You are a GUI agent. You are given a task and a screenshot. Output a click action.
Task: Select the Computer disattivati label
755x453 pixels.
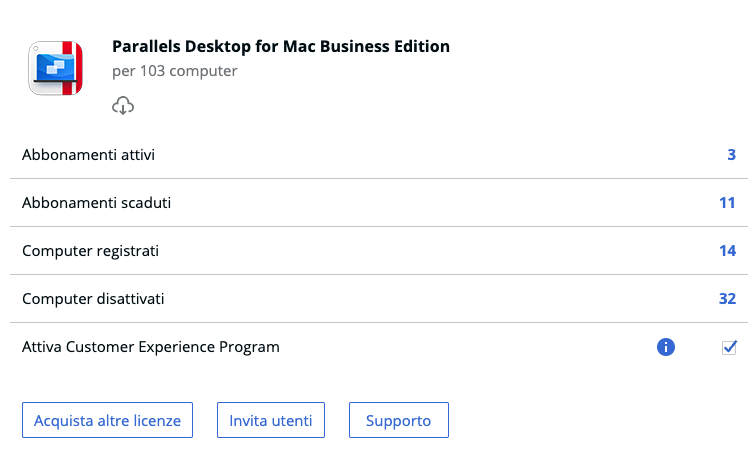93,298
